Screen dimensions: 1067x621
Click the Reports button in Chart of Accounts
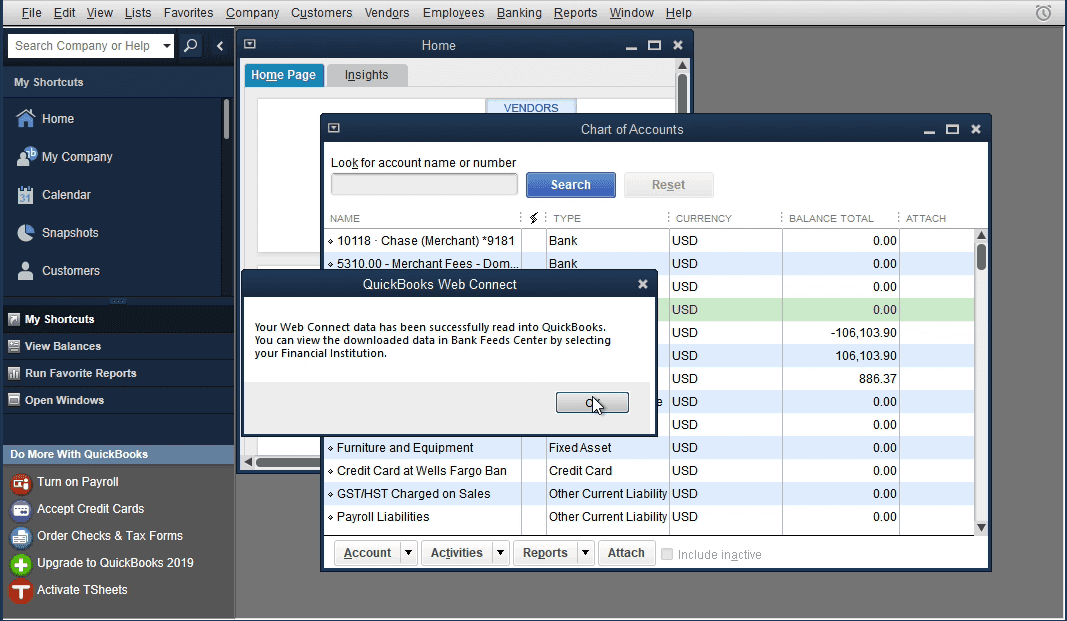(x=545, y=553)
